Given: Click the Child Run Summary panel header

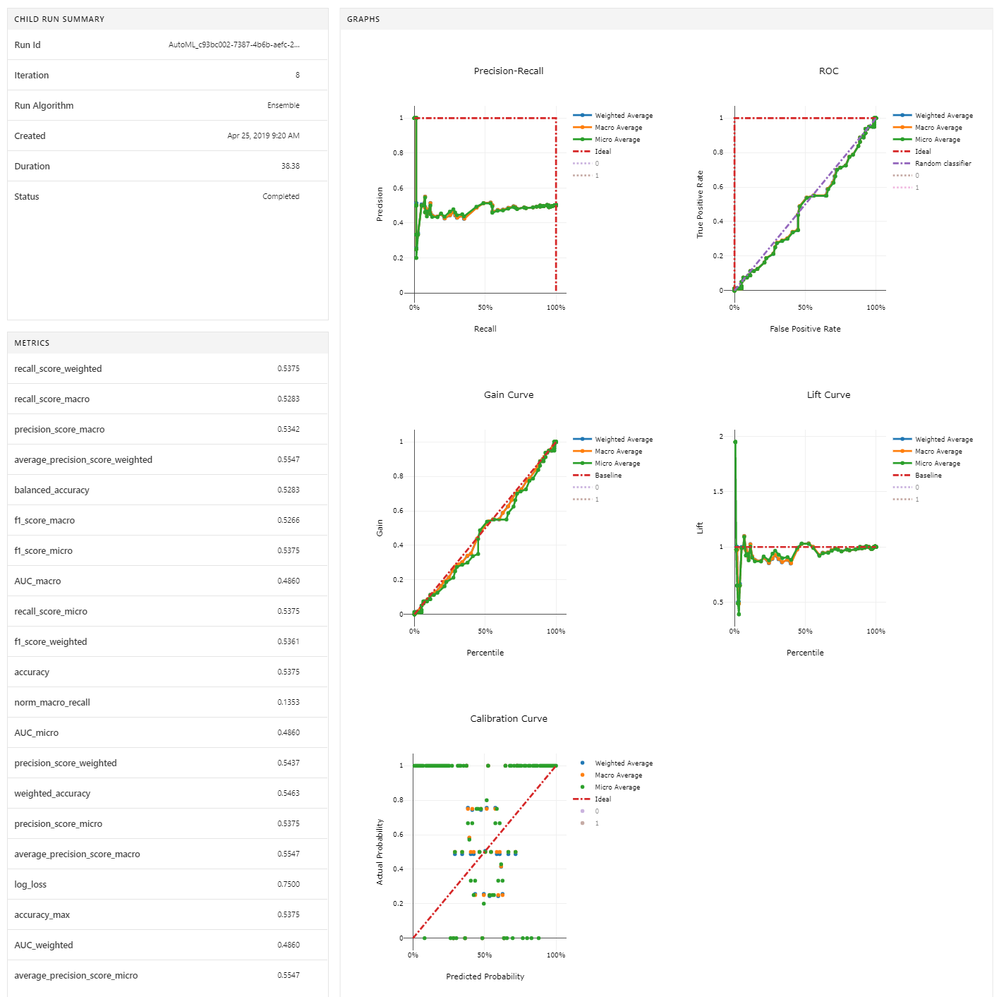Looking at the screenshot, I should (167, 19).
